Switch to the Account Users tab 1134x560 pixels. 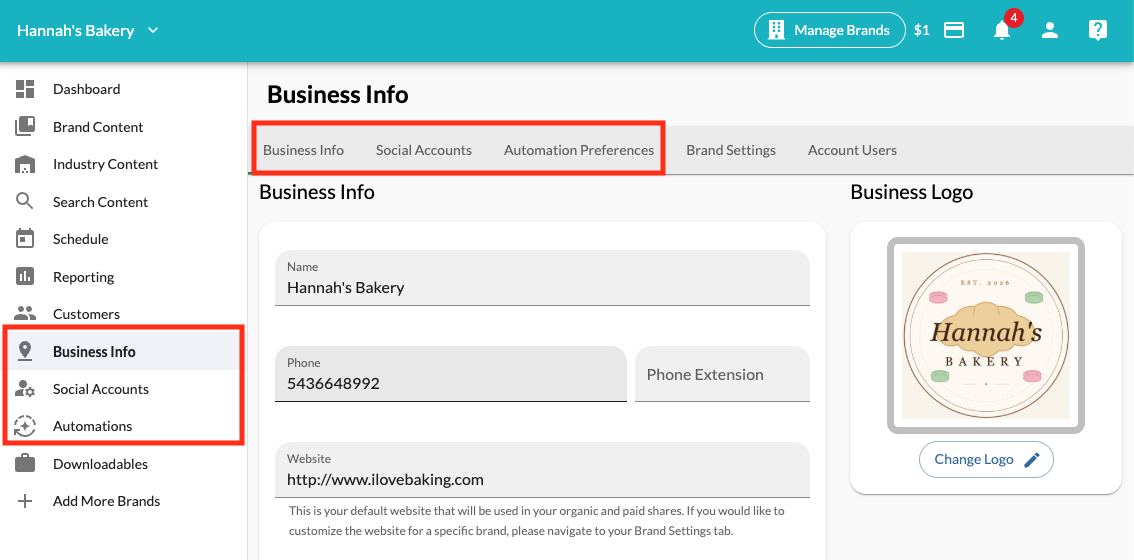pos(852,150)
